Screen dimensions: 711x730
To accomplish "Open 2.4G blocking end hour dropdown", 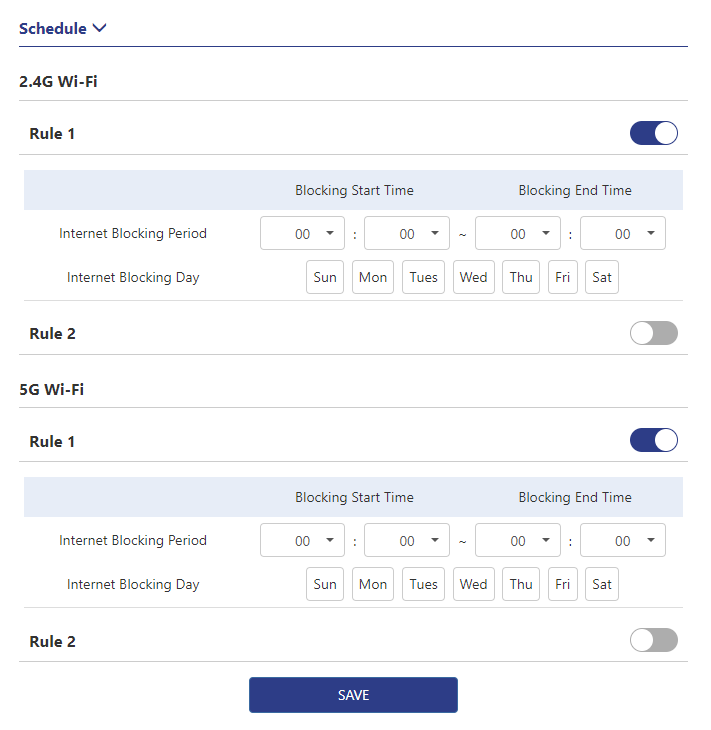I will (x=517, y=234).
